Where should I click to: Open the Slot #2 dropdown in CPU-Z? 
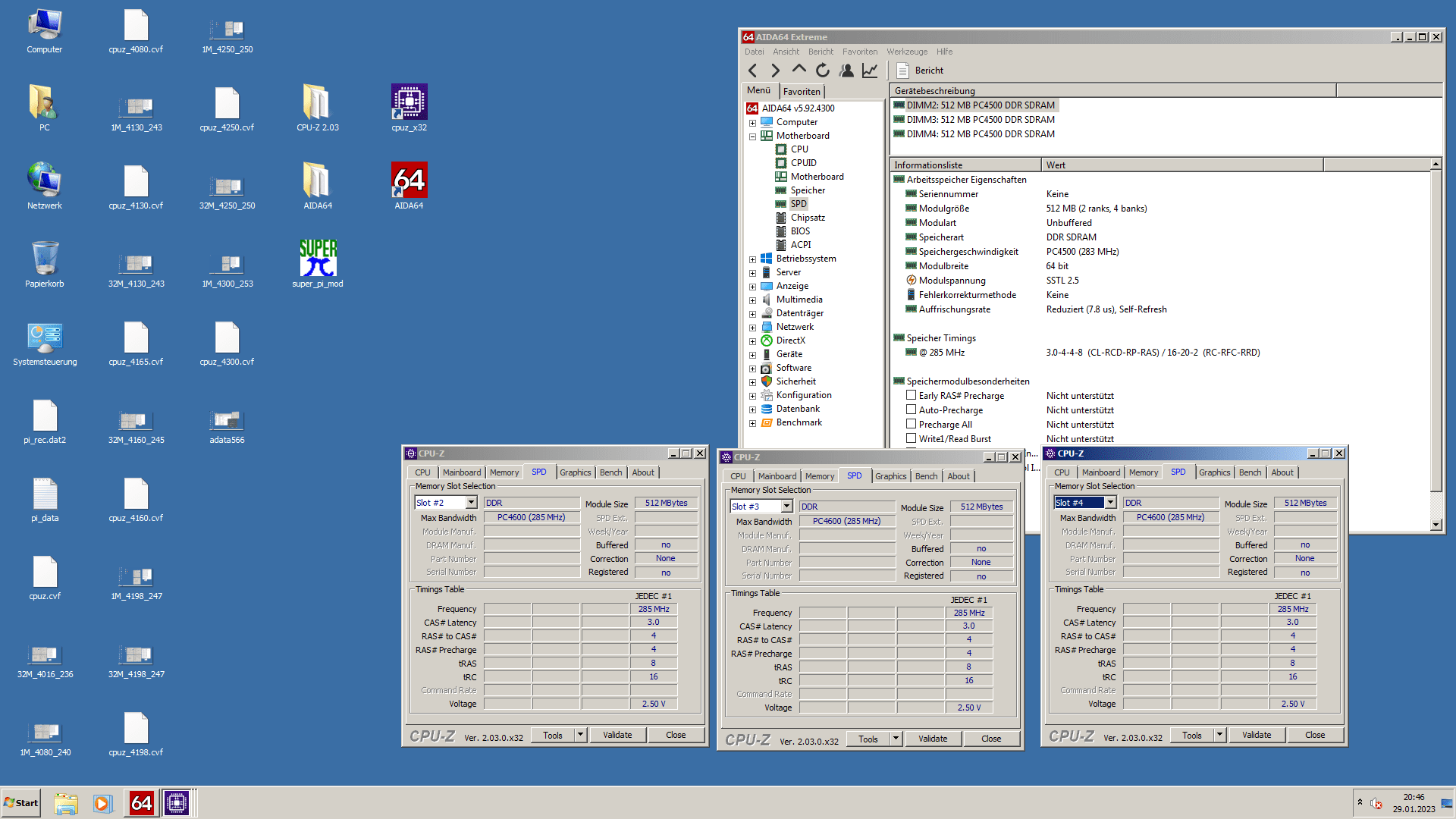pos(471,503)
